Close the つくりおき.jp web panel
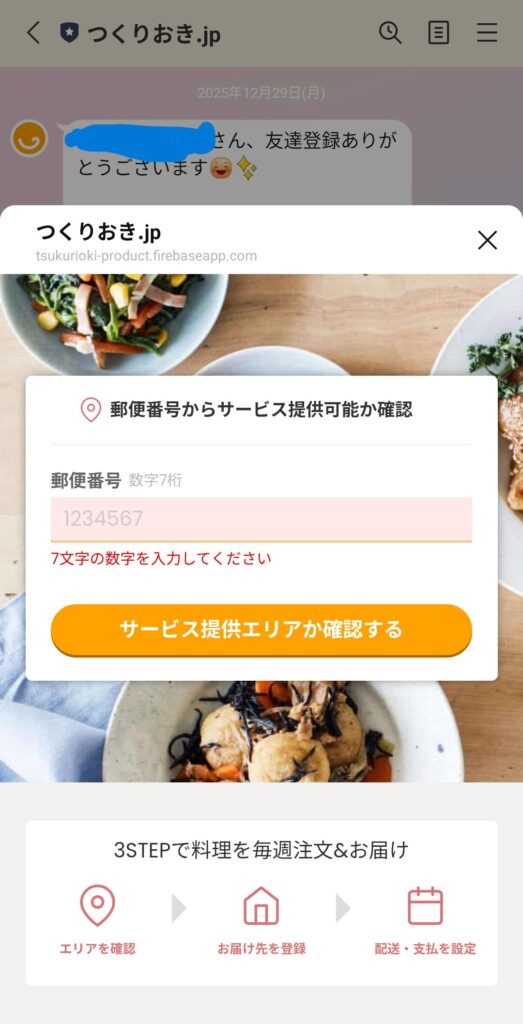The height and width of the screenshot is (1024, 523). pos(487,240)
